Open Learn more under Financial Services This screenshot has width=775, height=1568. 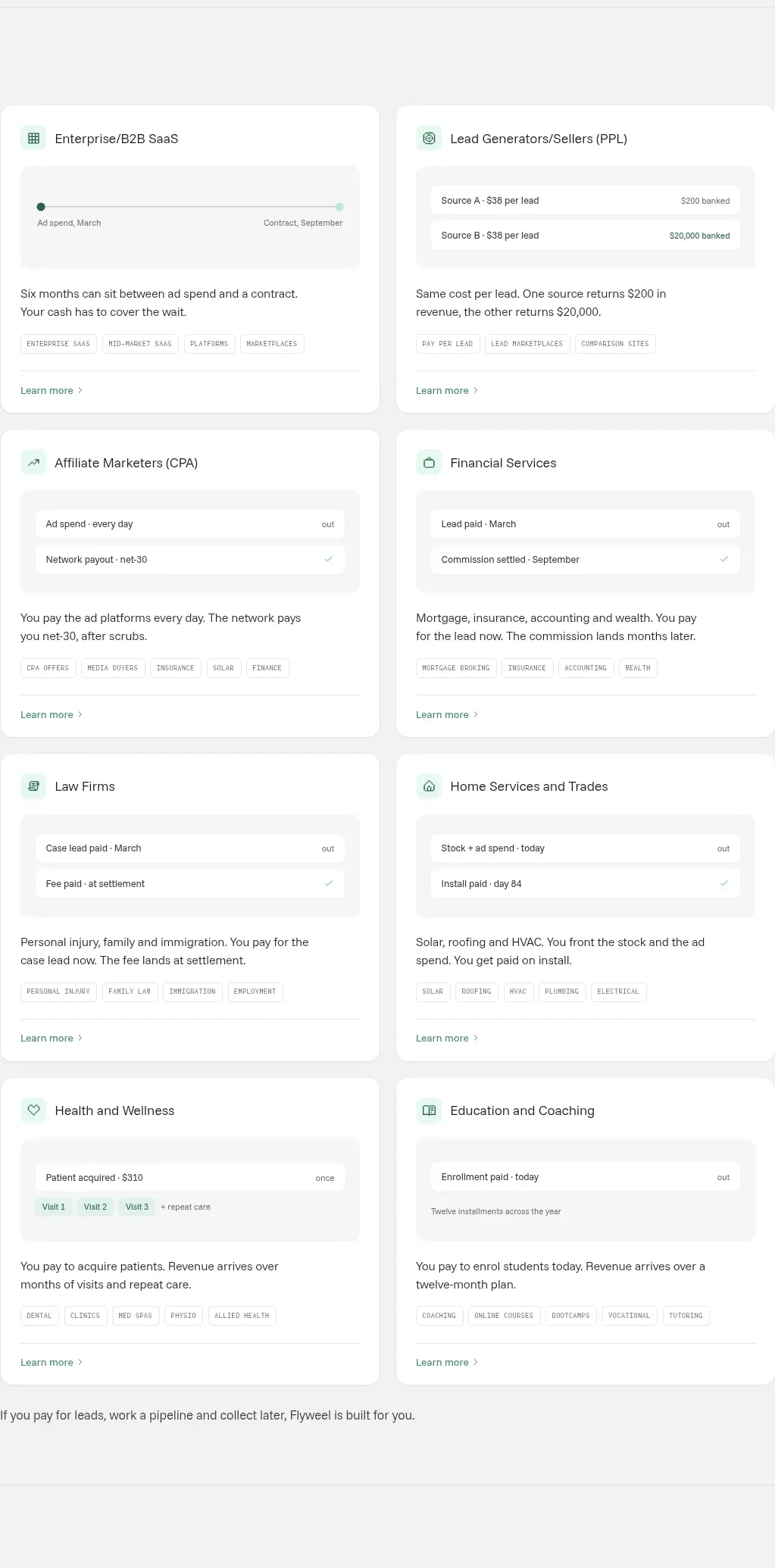tap(447, 715)
